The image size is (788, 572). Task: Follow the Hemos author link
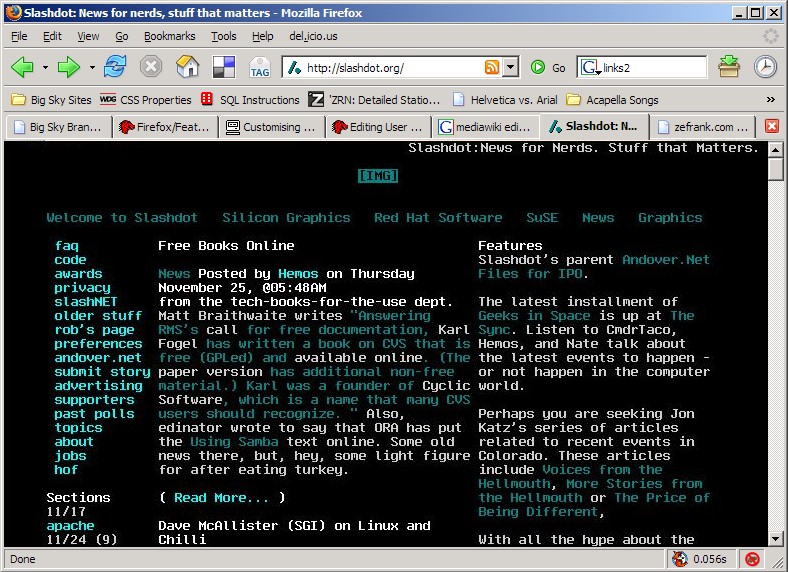click(298, 274)
